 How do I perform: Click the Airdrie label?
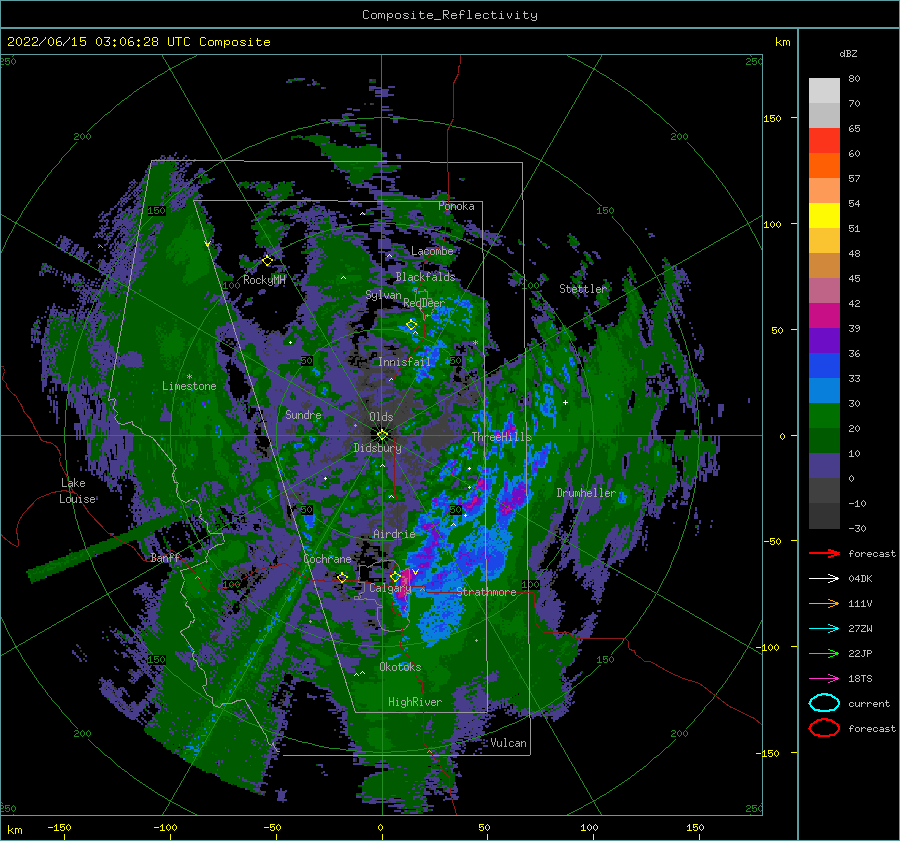tap(394, 534)
